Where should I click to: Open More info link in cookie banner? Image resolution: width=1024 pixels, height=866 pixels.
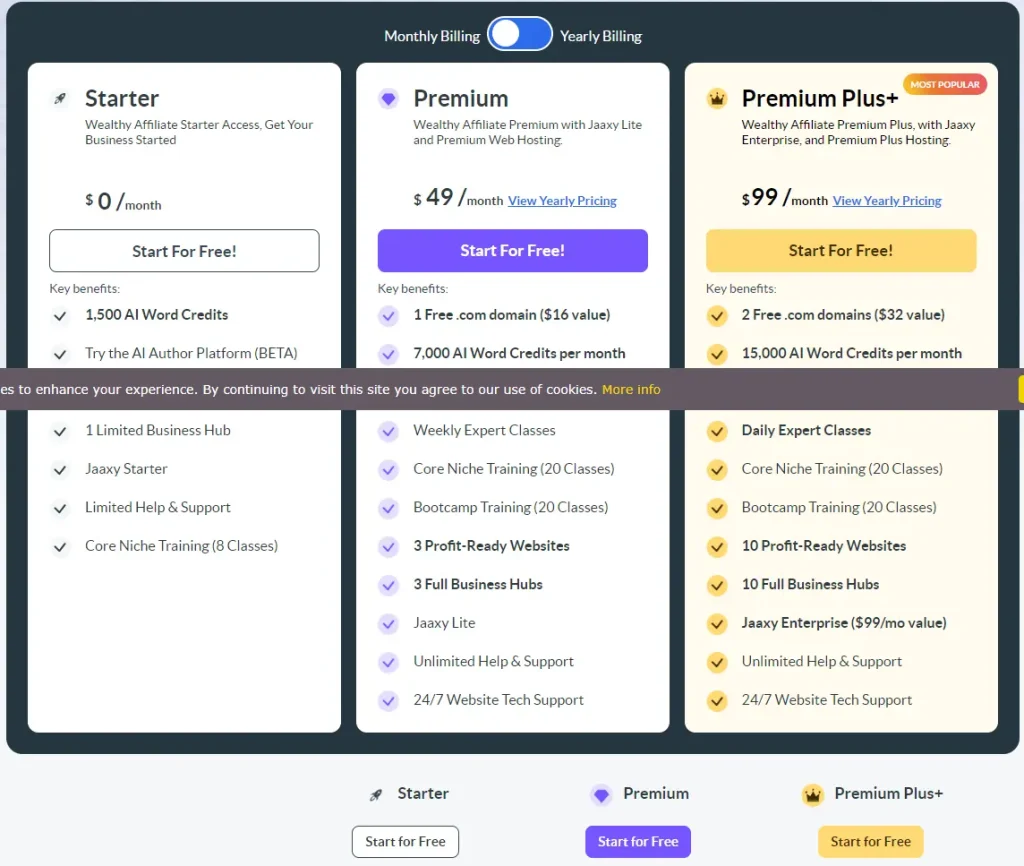pos(631,389)
